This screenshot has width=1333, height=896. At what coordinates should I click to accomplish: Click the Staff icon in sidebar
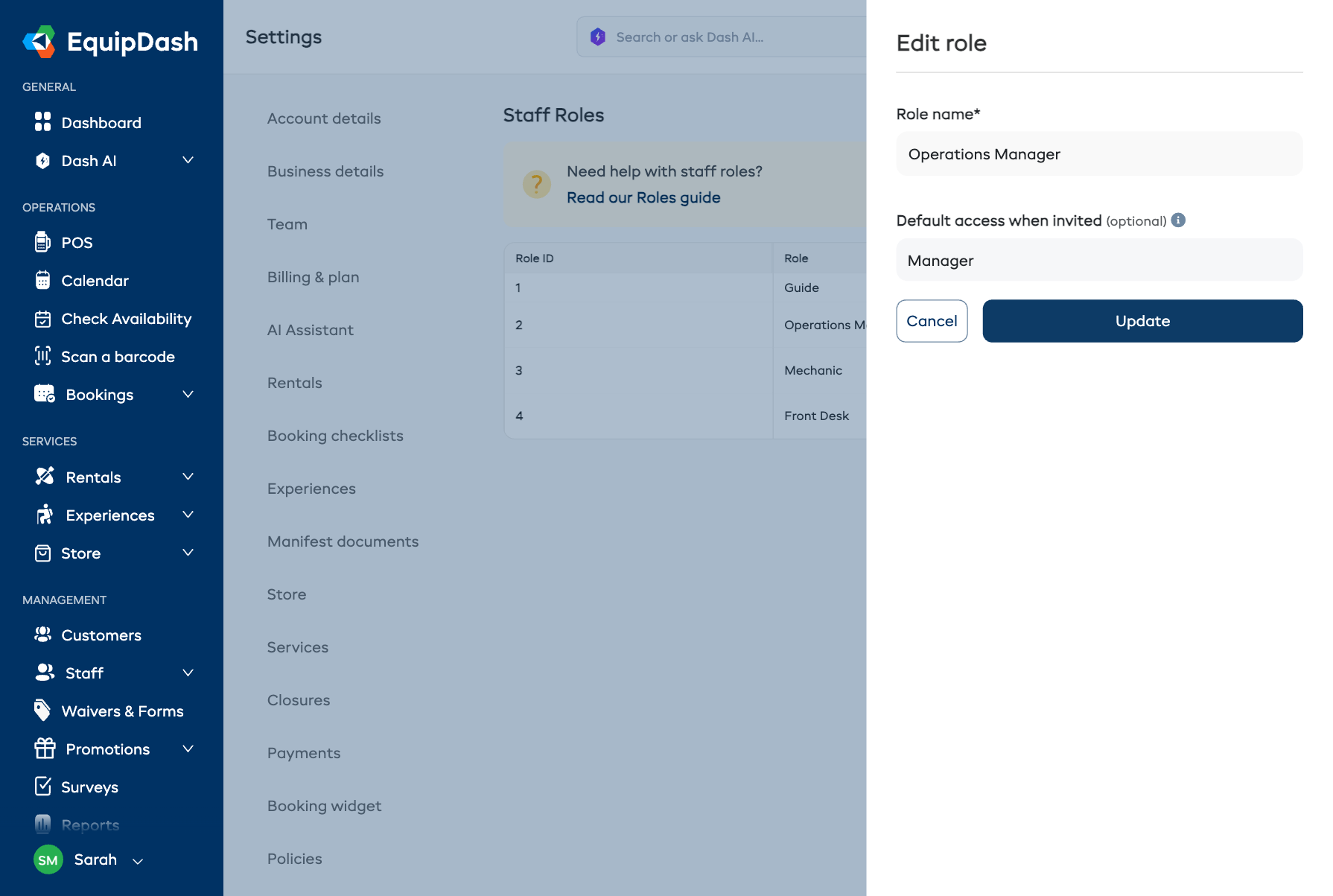coord(45,673)
